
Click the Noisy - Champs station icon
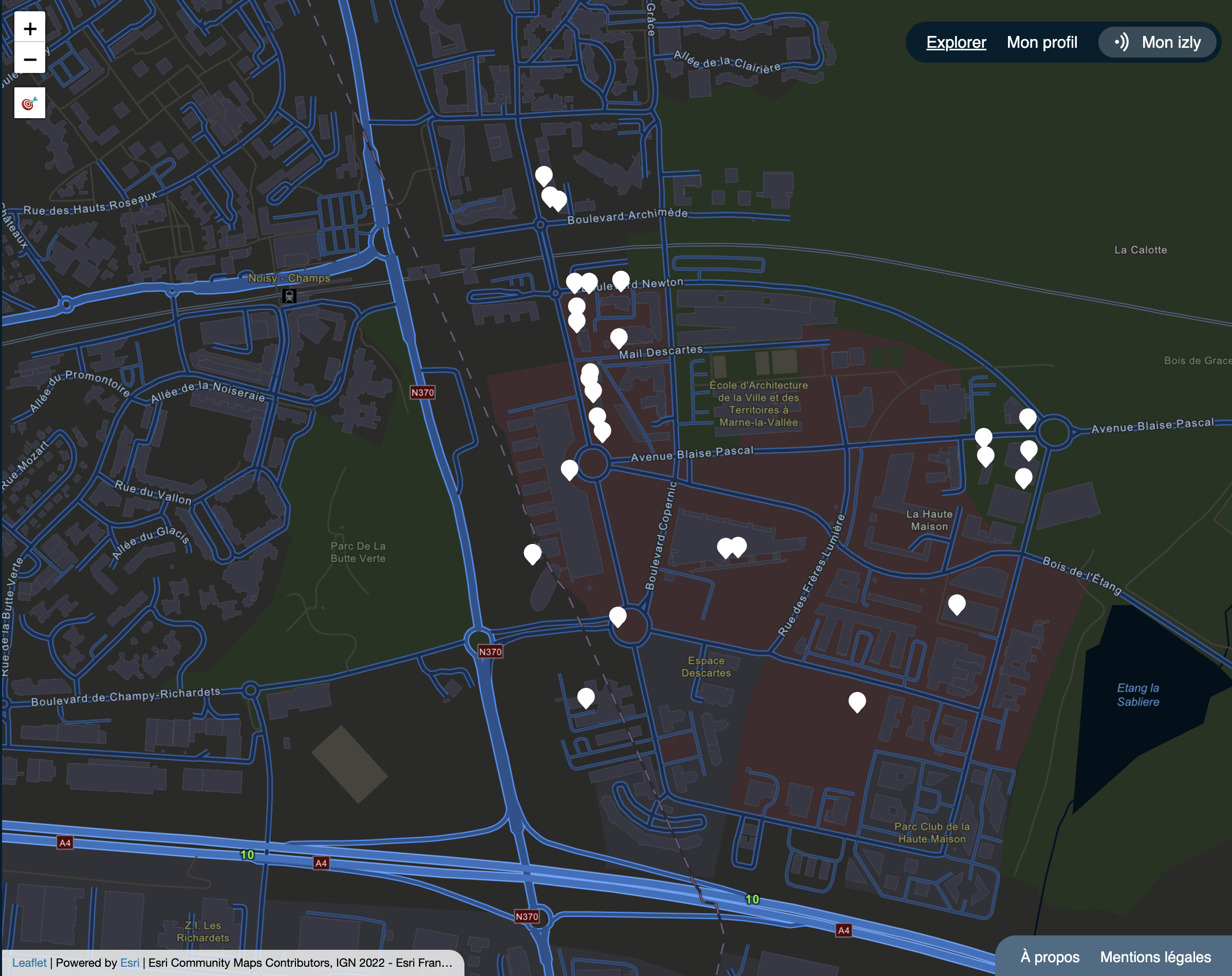289,295
